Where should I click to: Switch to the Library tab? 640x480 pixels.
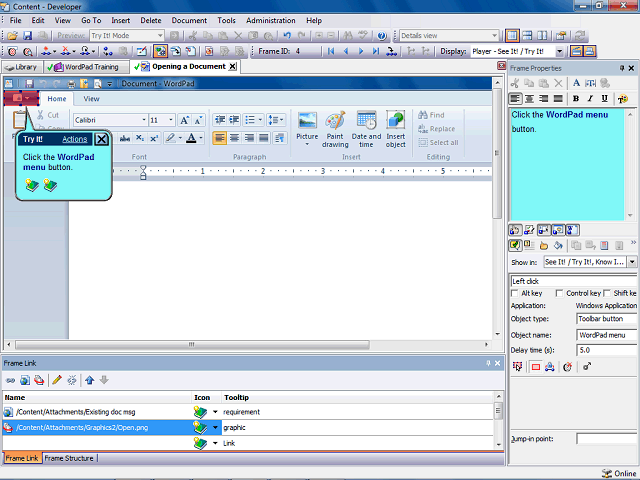[22, 67]
